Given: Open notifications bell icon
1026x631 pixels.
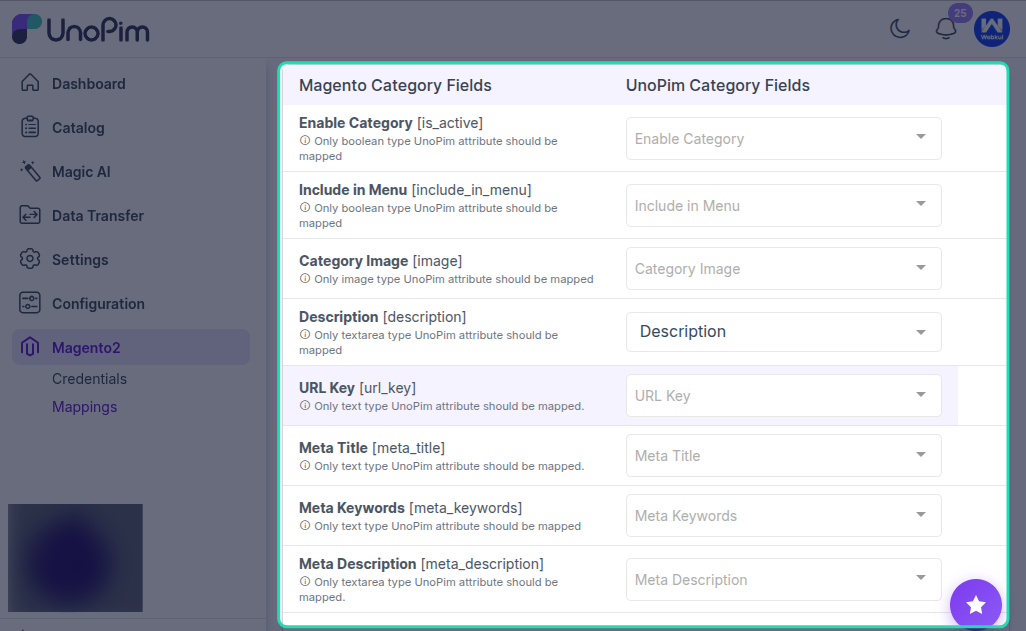Looking at the screenshot, I should pyautogui.click(x=946, y=29).
